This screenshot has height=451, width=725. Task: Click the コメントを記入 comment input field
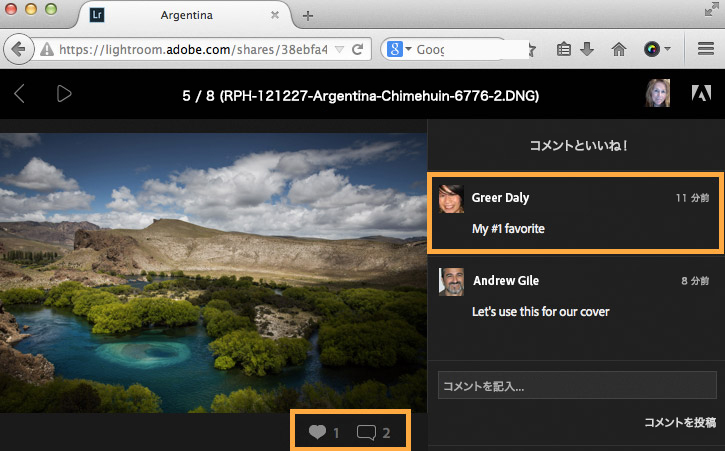577,385
